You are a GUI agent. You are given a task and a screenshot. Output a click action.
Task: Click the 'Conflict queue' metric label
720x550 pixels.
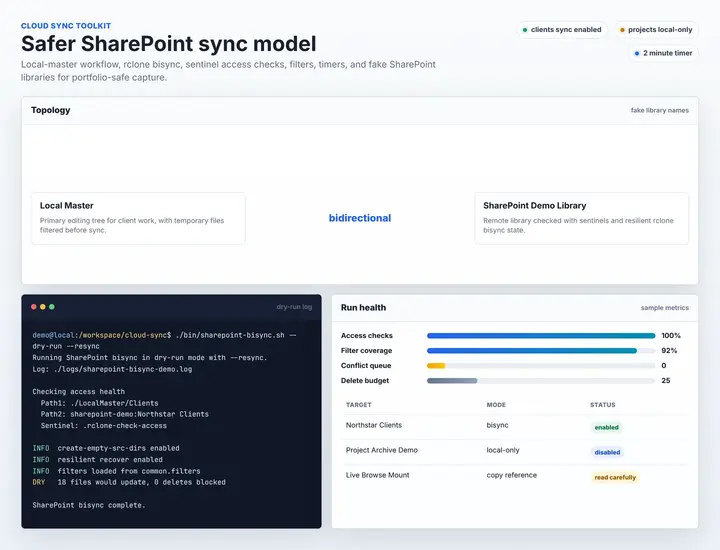tap(366, 366)
